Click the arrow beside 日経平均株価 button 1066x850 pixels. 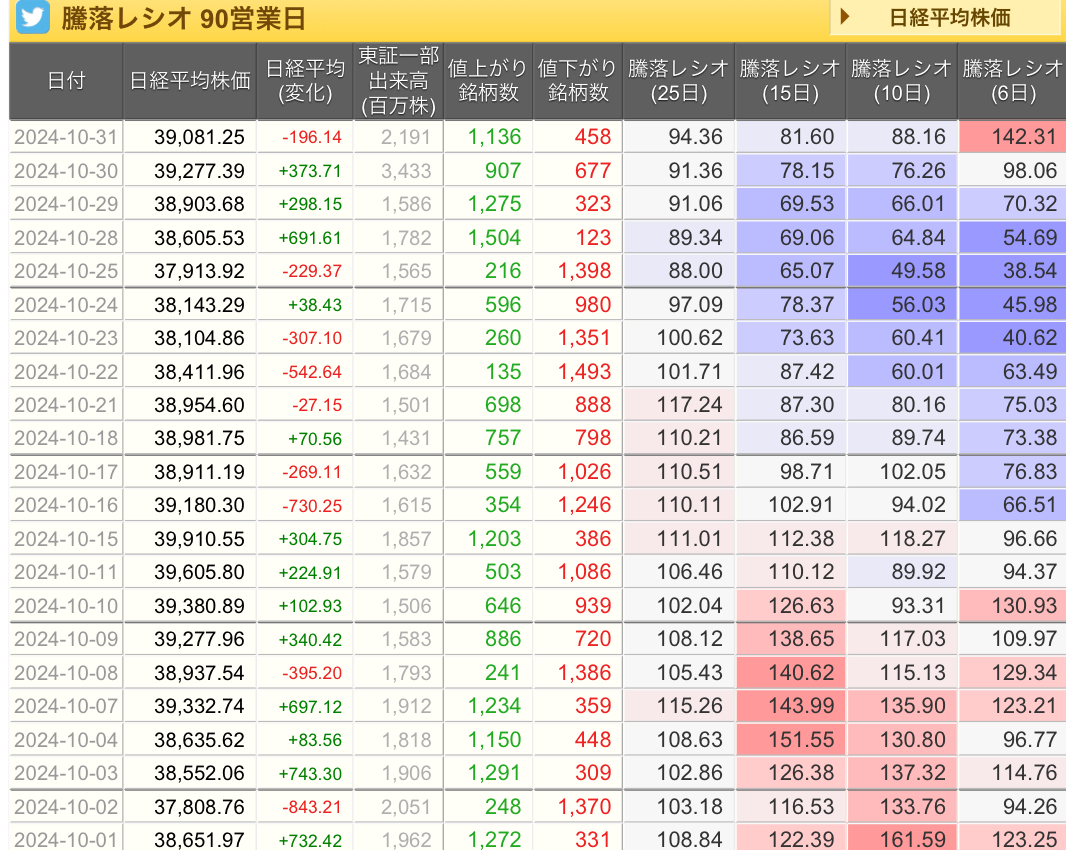[845, 16]
